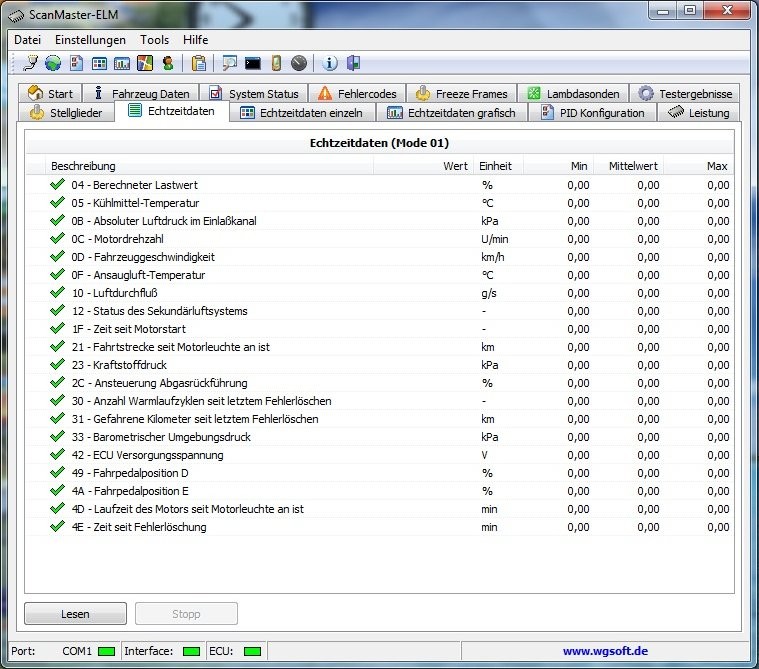Click the round gauge icon in toolbar

(x=299, y=63)
